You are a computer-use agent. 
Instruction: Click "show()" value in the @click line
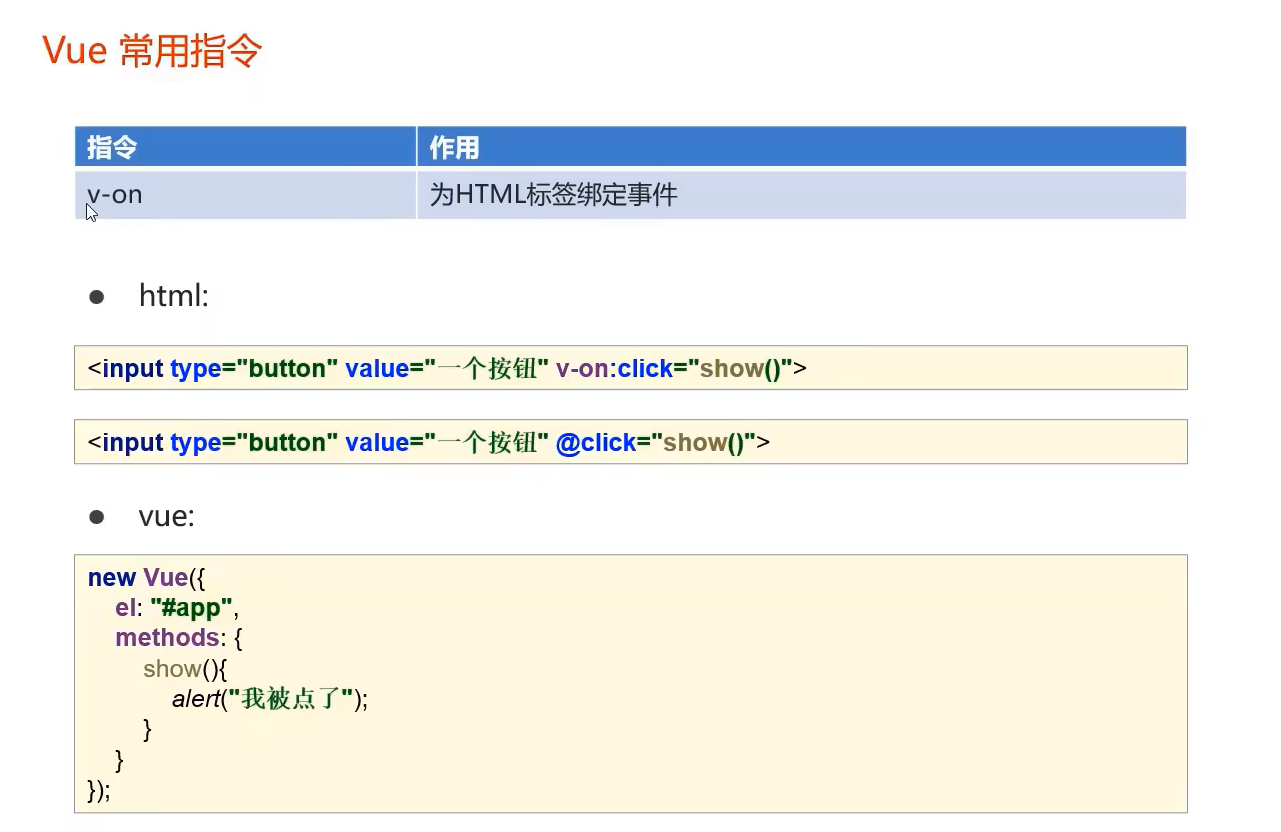[703, 442]
